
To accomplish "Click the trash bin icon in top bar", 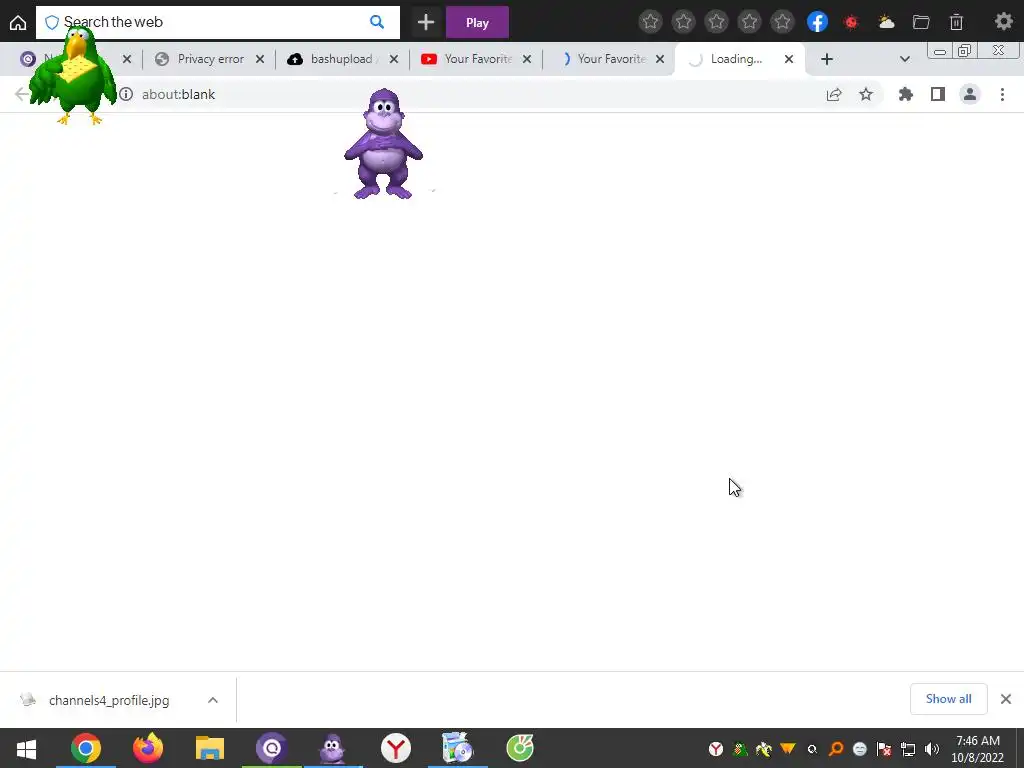I will click(x=956, y=22).
